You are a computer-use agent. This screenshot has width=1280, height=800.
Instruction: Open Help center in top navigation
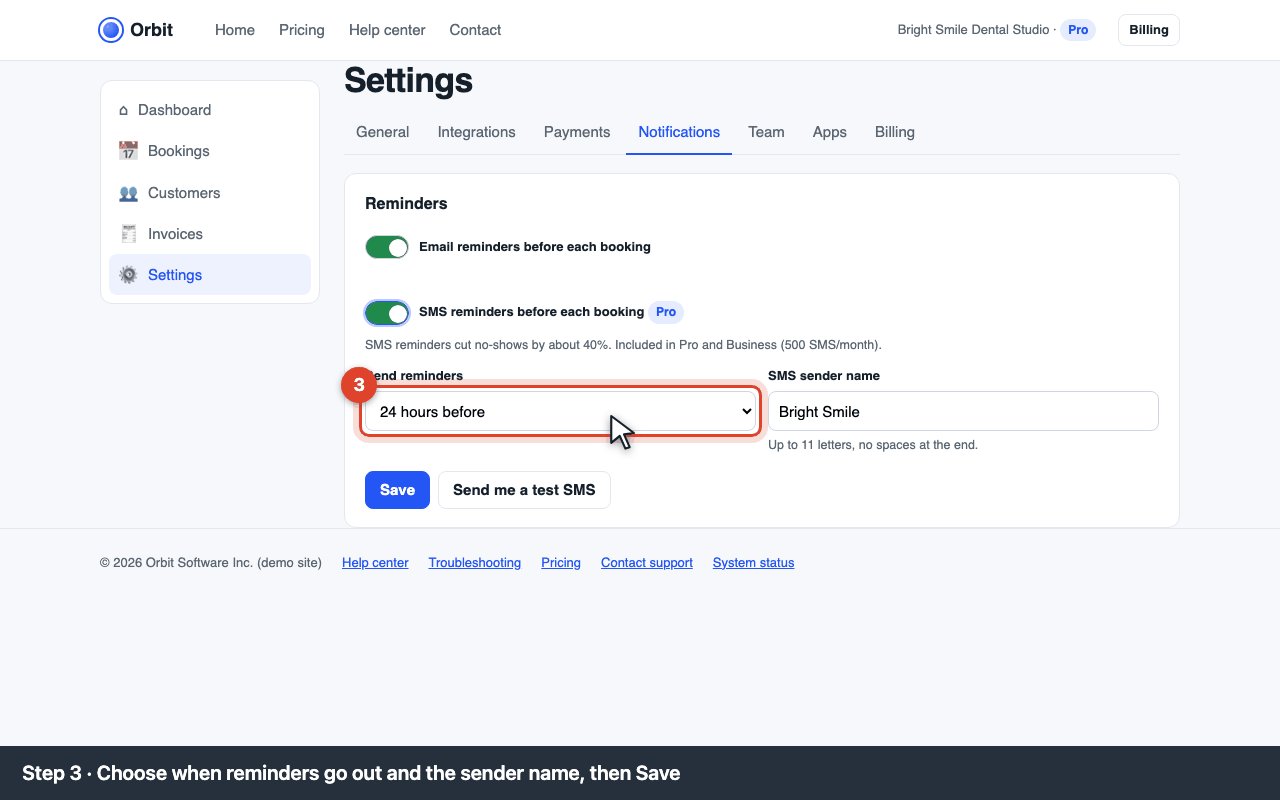(387, 30)
